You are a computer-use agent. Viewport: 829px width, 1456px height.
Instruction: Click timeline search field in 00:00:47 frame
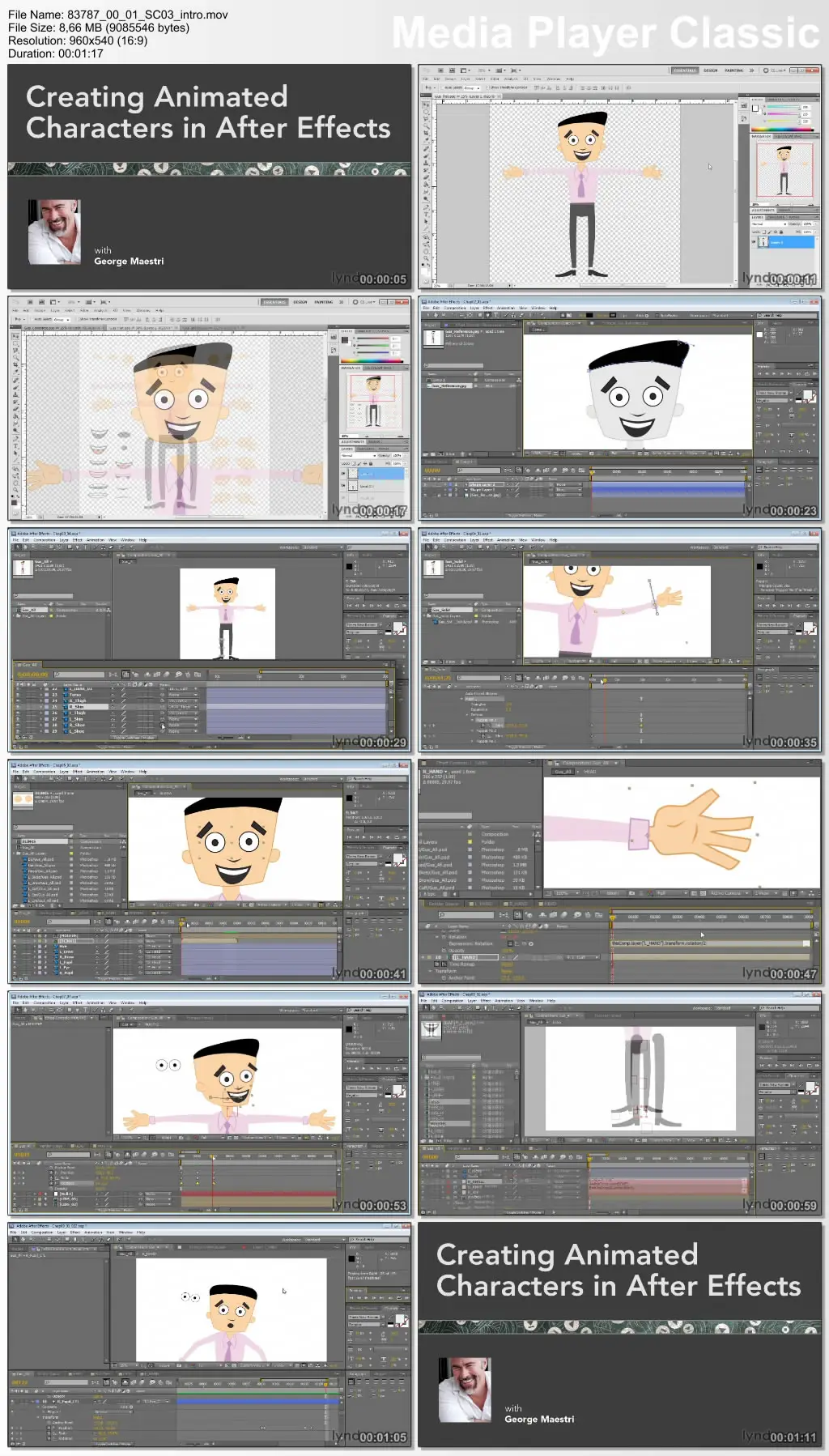(x=466, y=915)
